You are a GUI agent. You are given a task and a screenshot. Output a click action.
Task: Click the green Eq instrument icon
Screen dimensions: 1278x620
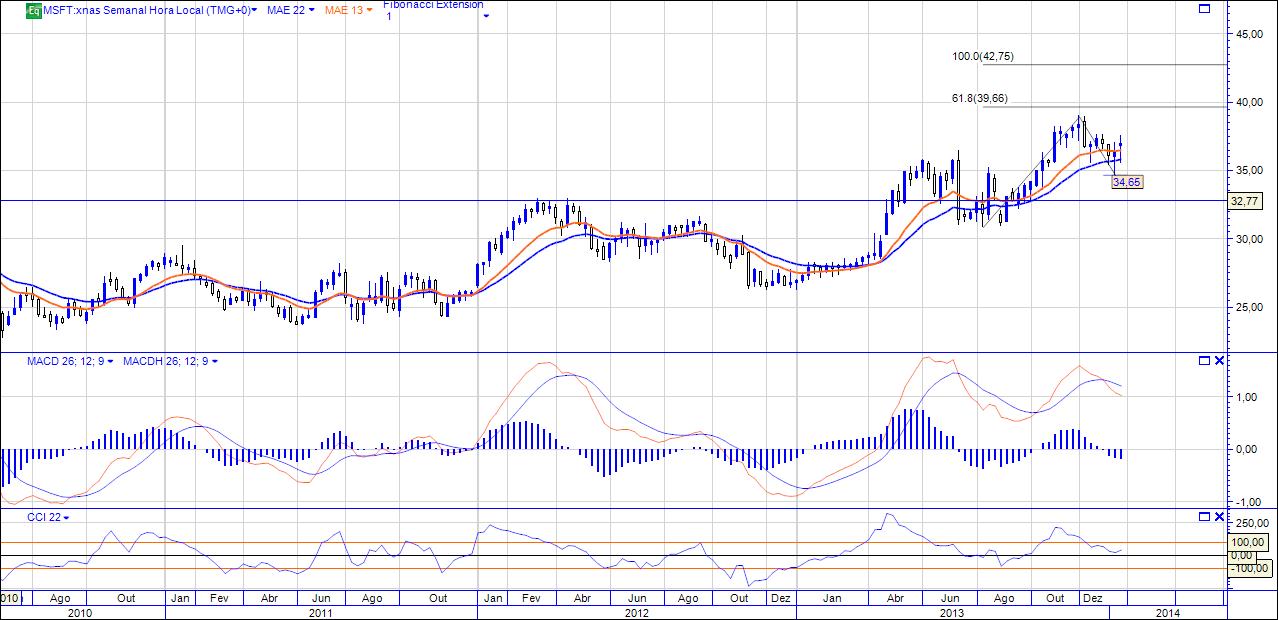[33, 10]
